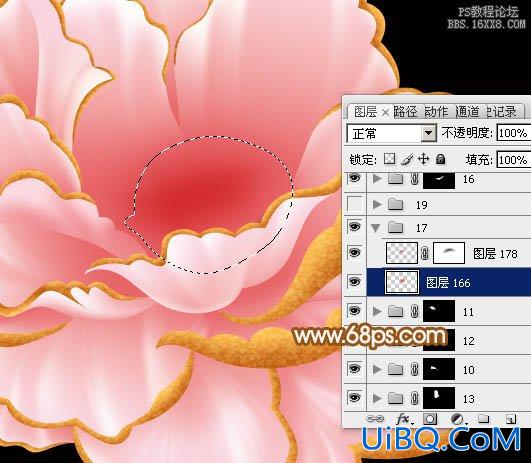Hide group 10
The width and height of the screenshot is (531, 463).
coord(354,368)
